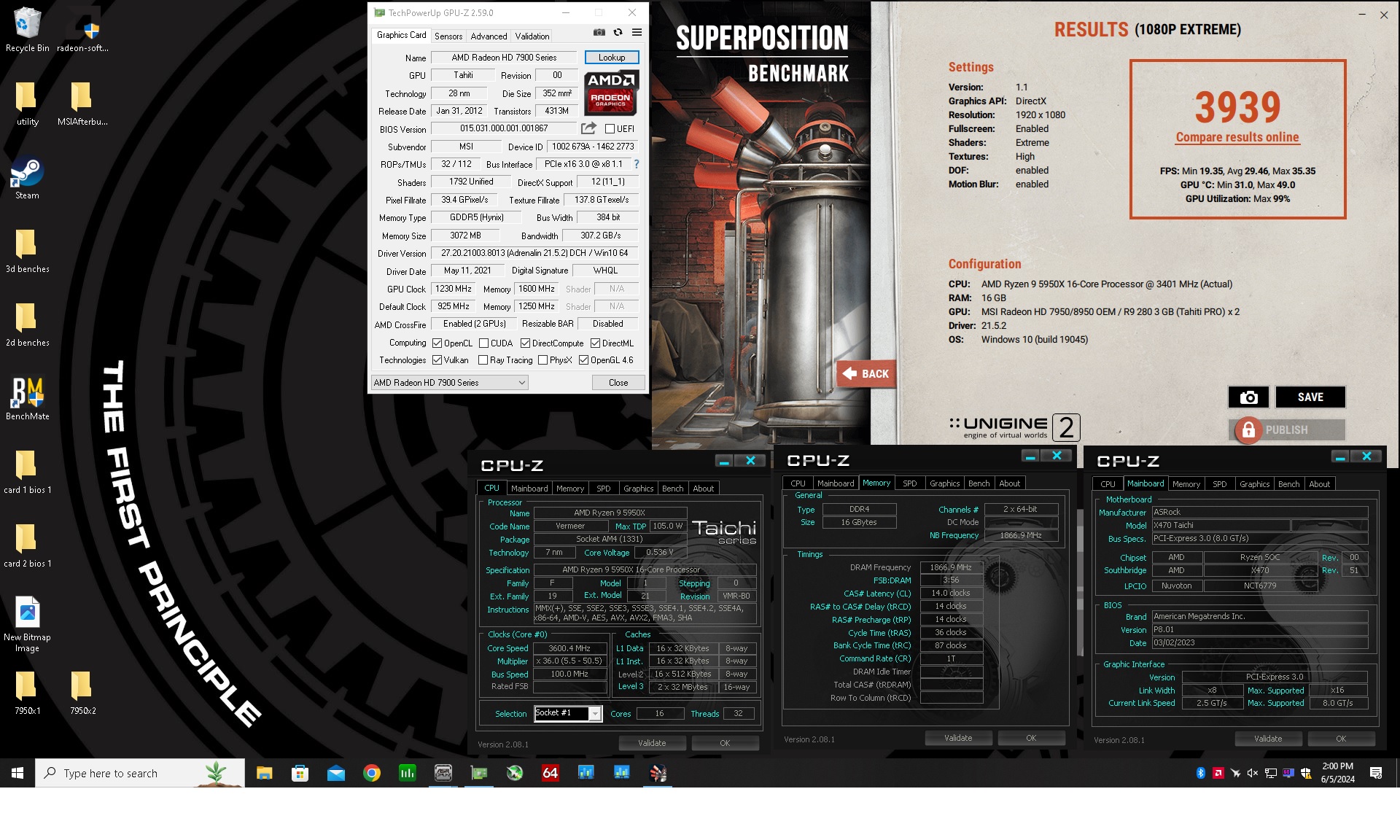Click the Bluetooth icon in the system tray
1400x840 pixels.
click(1200, 773)
